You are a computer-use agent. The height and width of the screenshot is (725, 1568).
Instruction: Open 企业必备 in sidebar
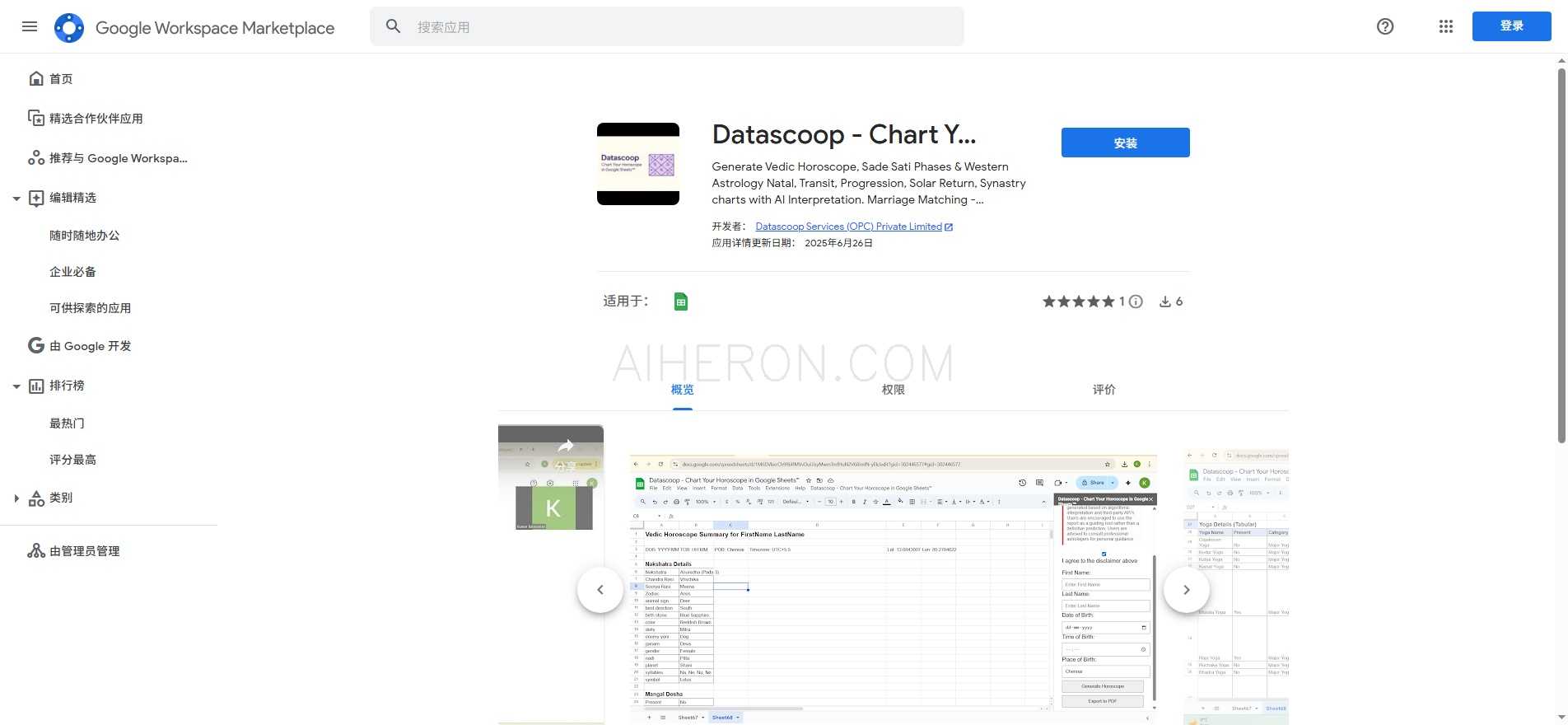point(73,272)
